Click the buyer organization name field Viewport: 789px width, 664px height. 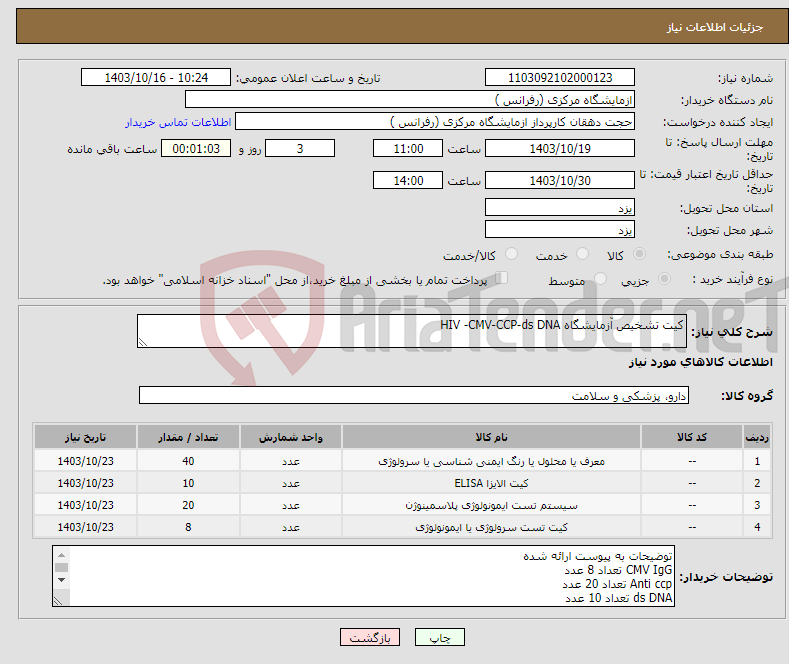[x=410, y=100]
